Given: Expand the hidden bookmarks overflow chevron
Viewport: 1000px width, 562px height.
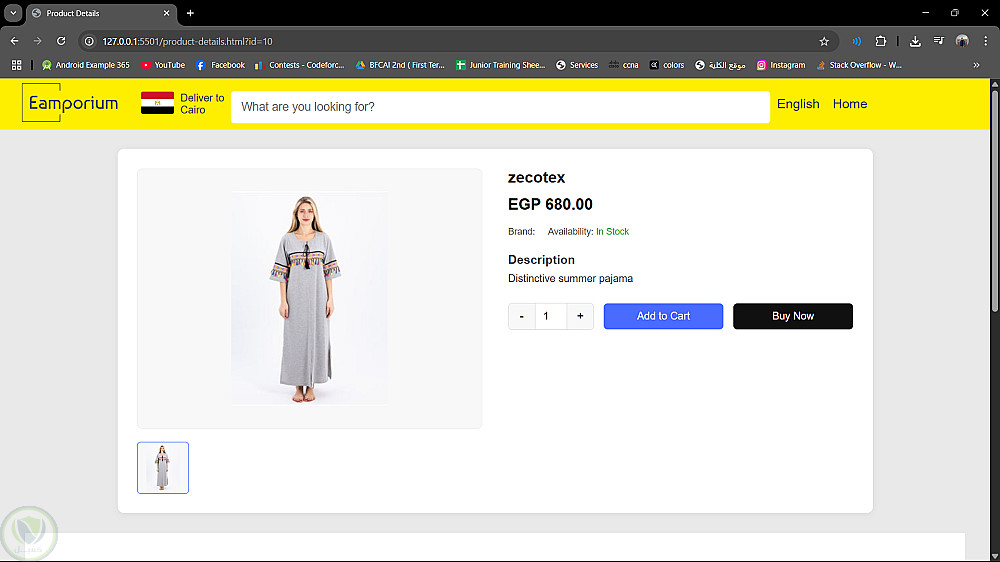Looking at the screenshot, I should click(x=976, y=65).
